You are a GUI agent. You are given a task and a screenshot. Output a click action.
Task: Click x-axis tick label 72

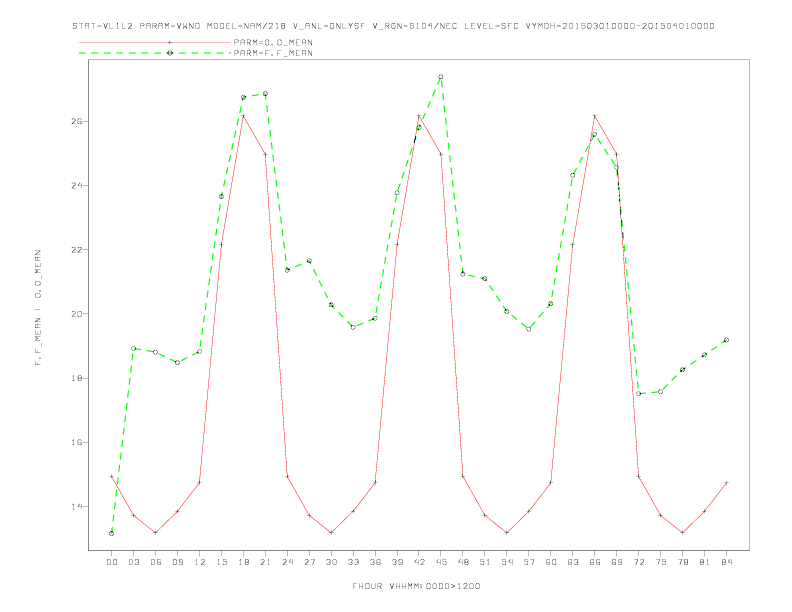pos(639,562)
